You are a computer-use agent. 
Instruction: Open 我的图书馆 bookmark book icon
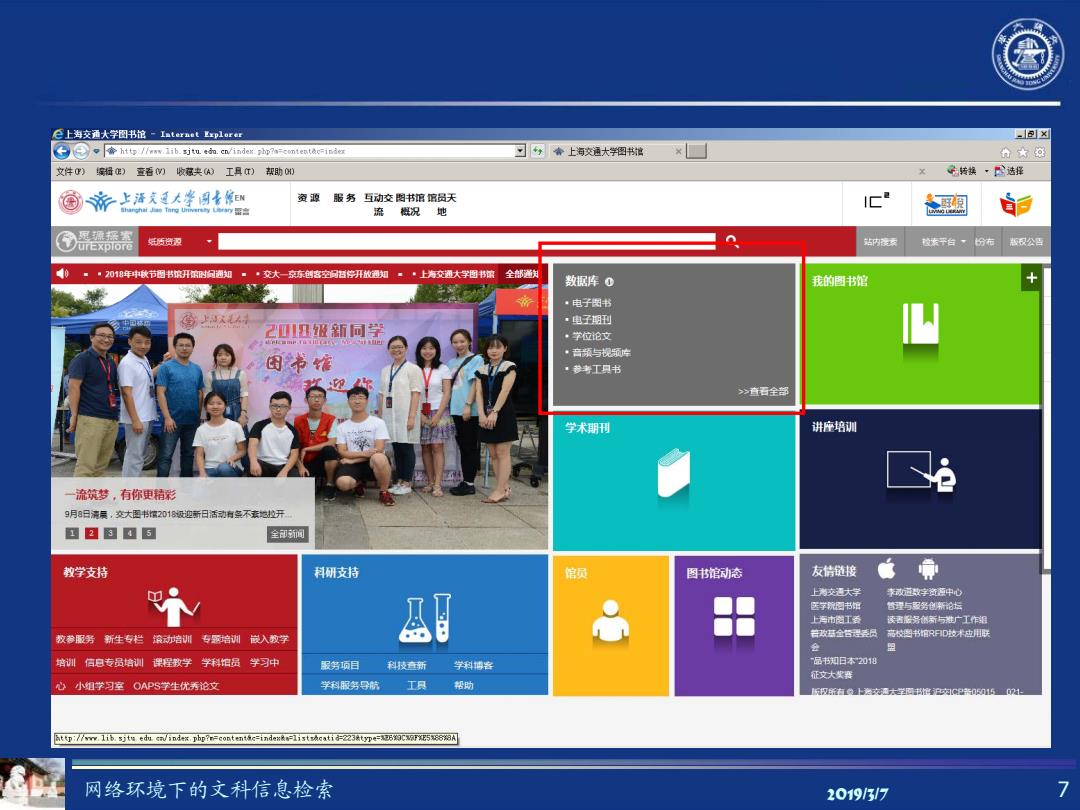[x=921, y=324]
